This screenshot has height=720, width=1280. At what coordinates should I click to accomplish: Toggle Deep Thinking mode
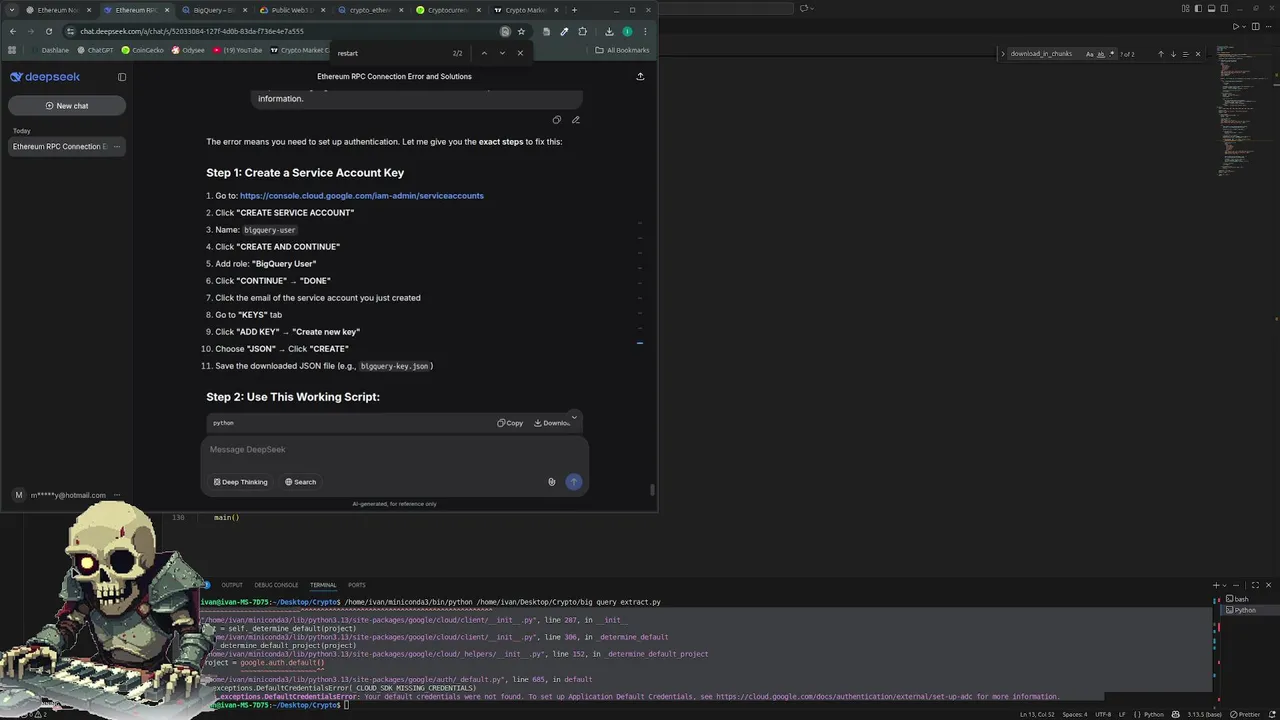[x=240, y=482]
